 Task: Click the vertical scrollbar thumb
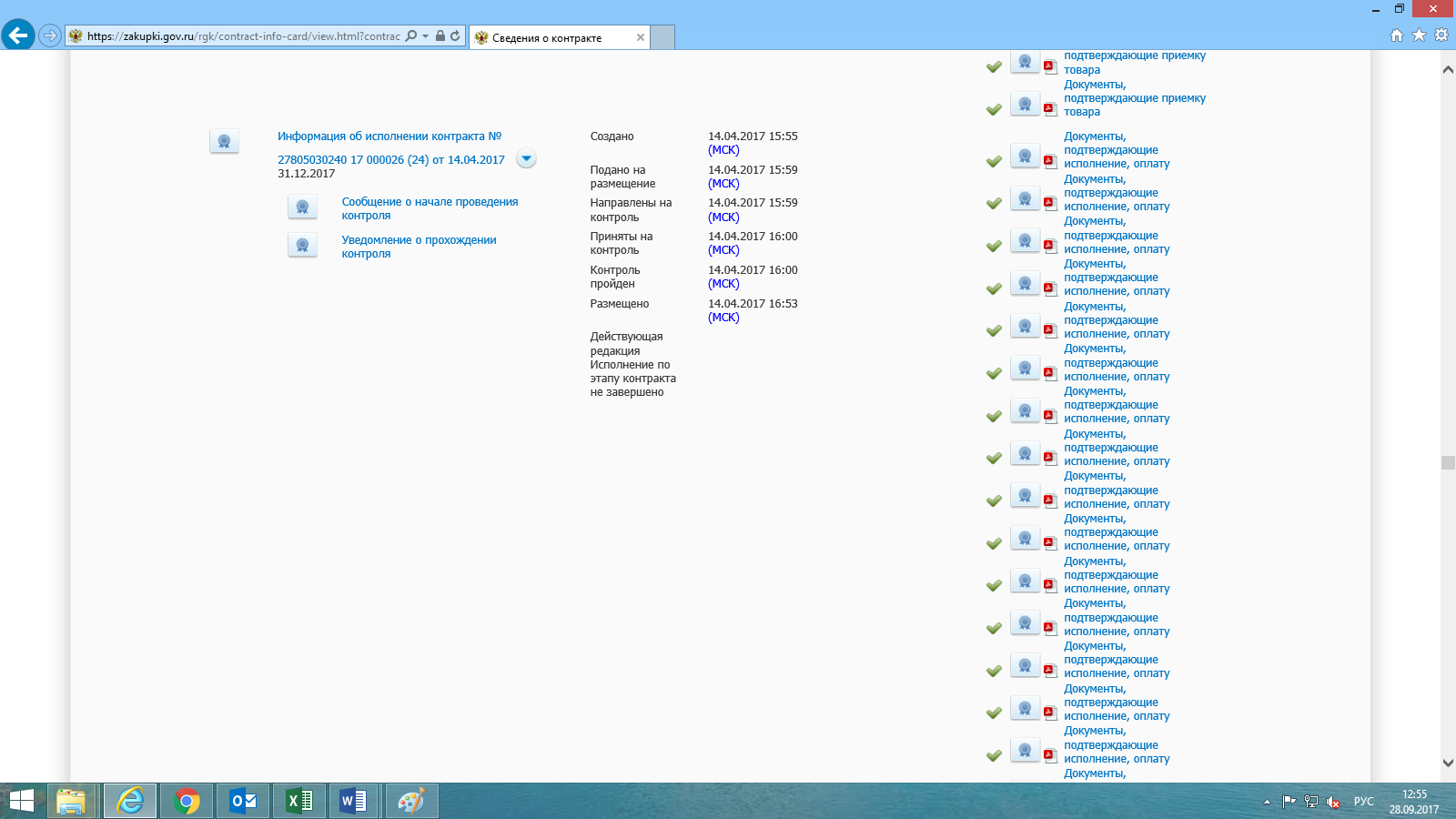[x=1448, y=462]
